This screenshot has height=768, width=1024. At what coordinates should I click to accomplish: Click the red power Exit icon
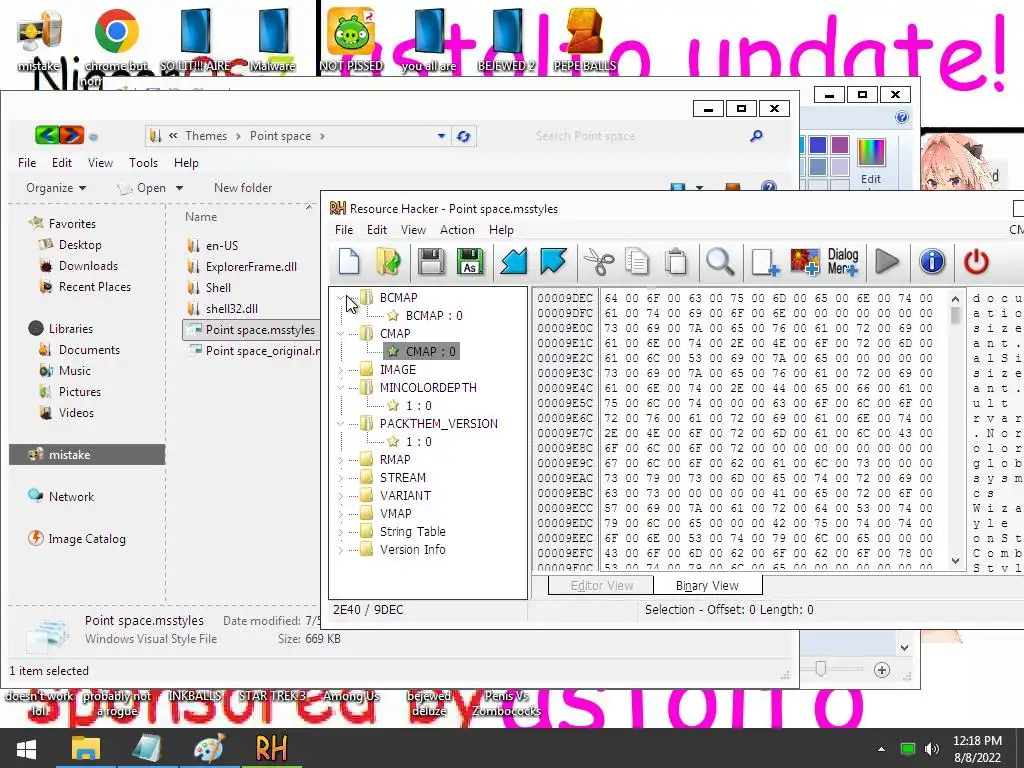click(976, 262)
